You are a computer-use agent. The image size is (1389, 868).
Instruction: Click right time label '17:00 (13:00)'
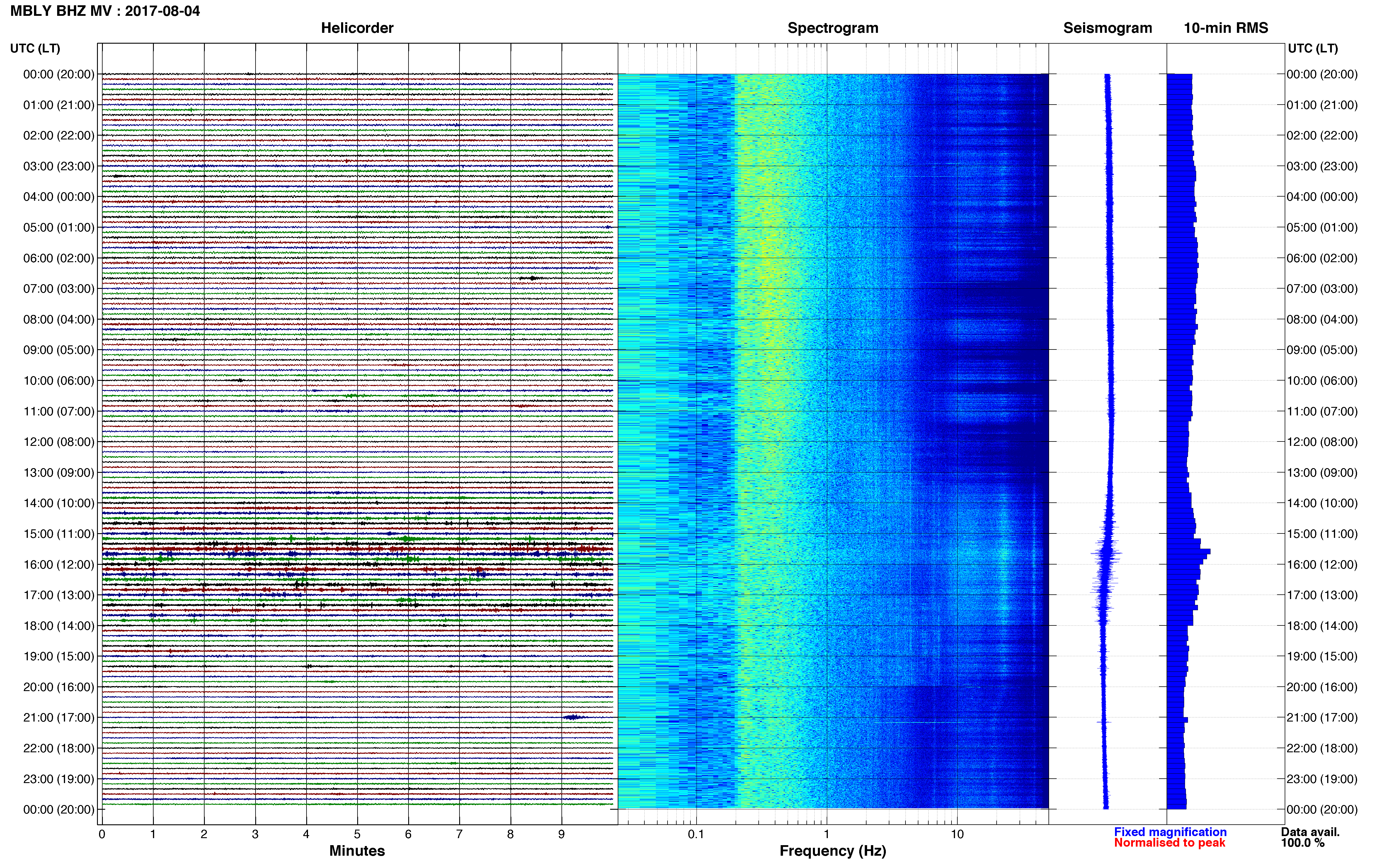[x=1322, y=595]
